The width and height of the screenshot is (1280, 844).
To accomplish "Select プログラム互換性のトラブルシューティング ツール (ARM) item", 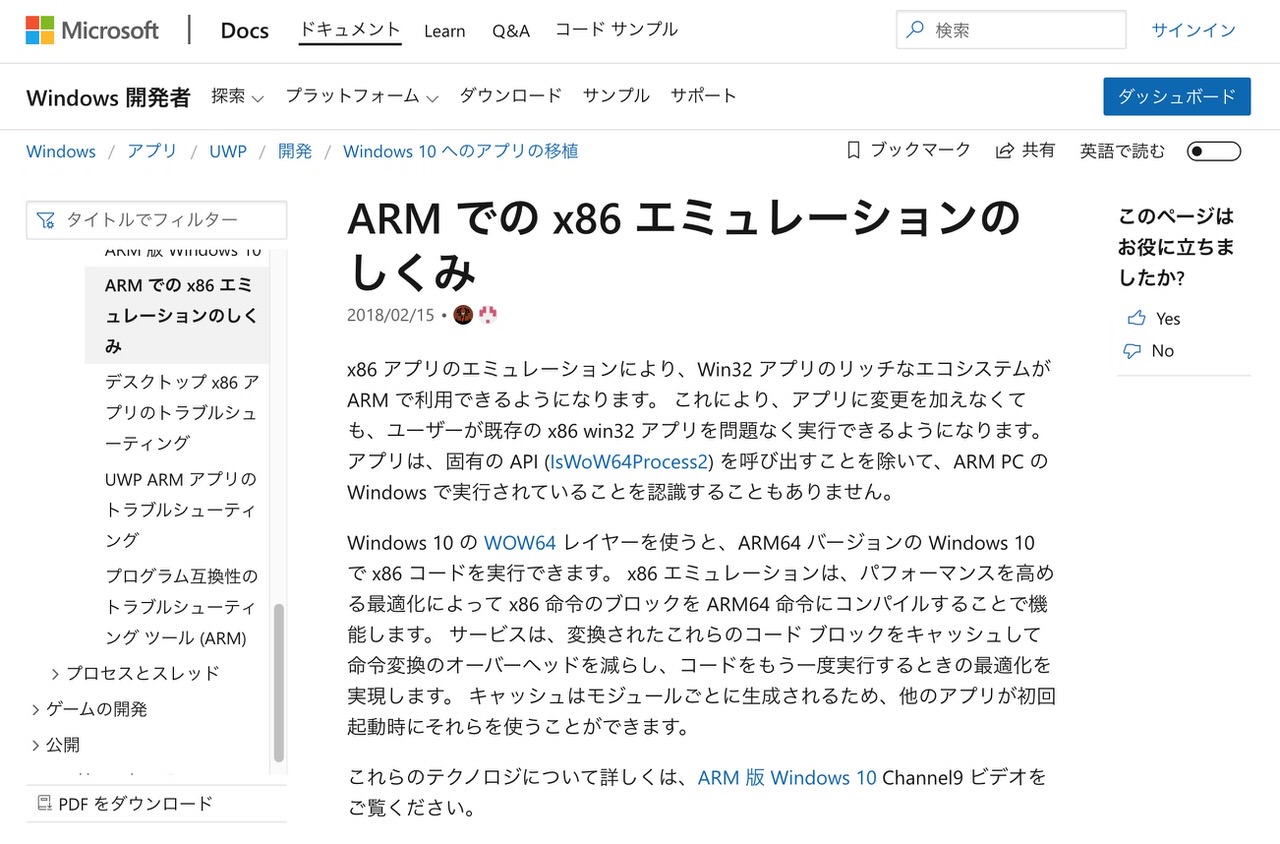I will [181, 607].
